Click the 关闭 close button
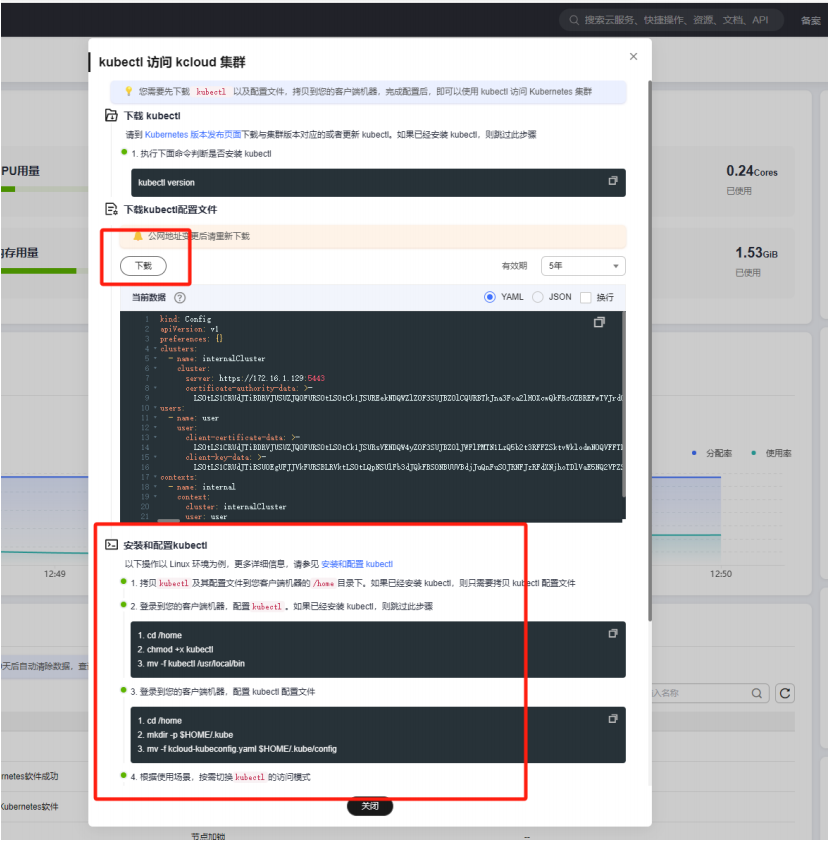This screenshot has width=828, height=844. tap(370, 806)
